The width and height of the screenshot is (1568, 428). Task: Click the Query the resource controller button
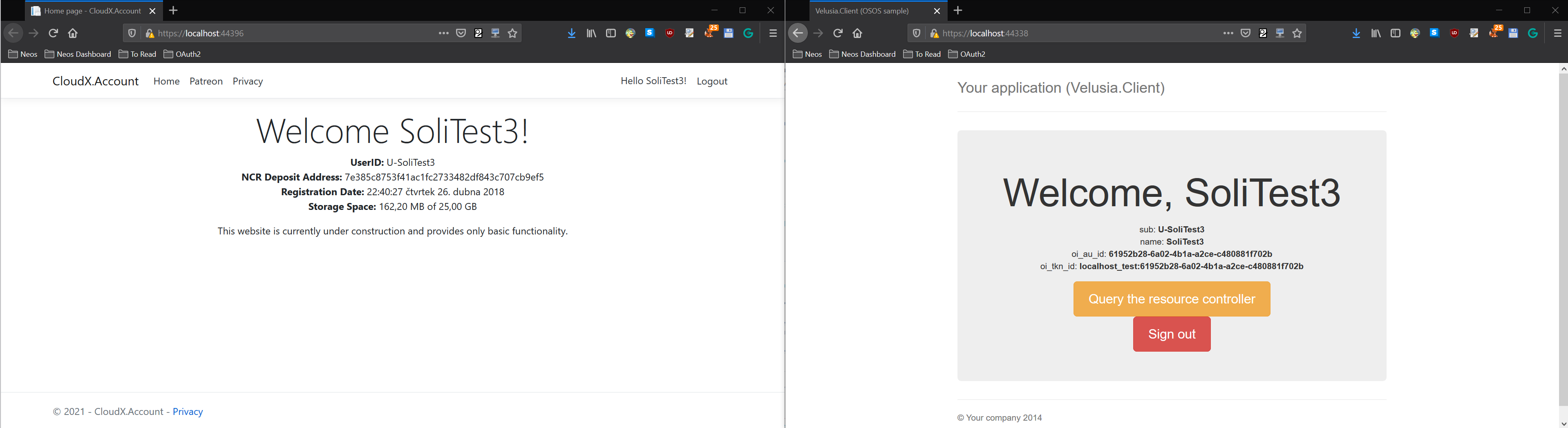coord(1171,299)
